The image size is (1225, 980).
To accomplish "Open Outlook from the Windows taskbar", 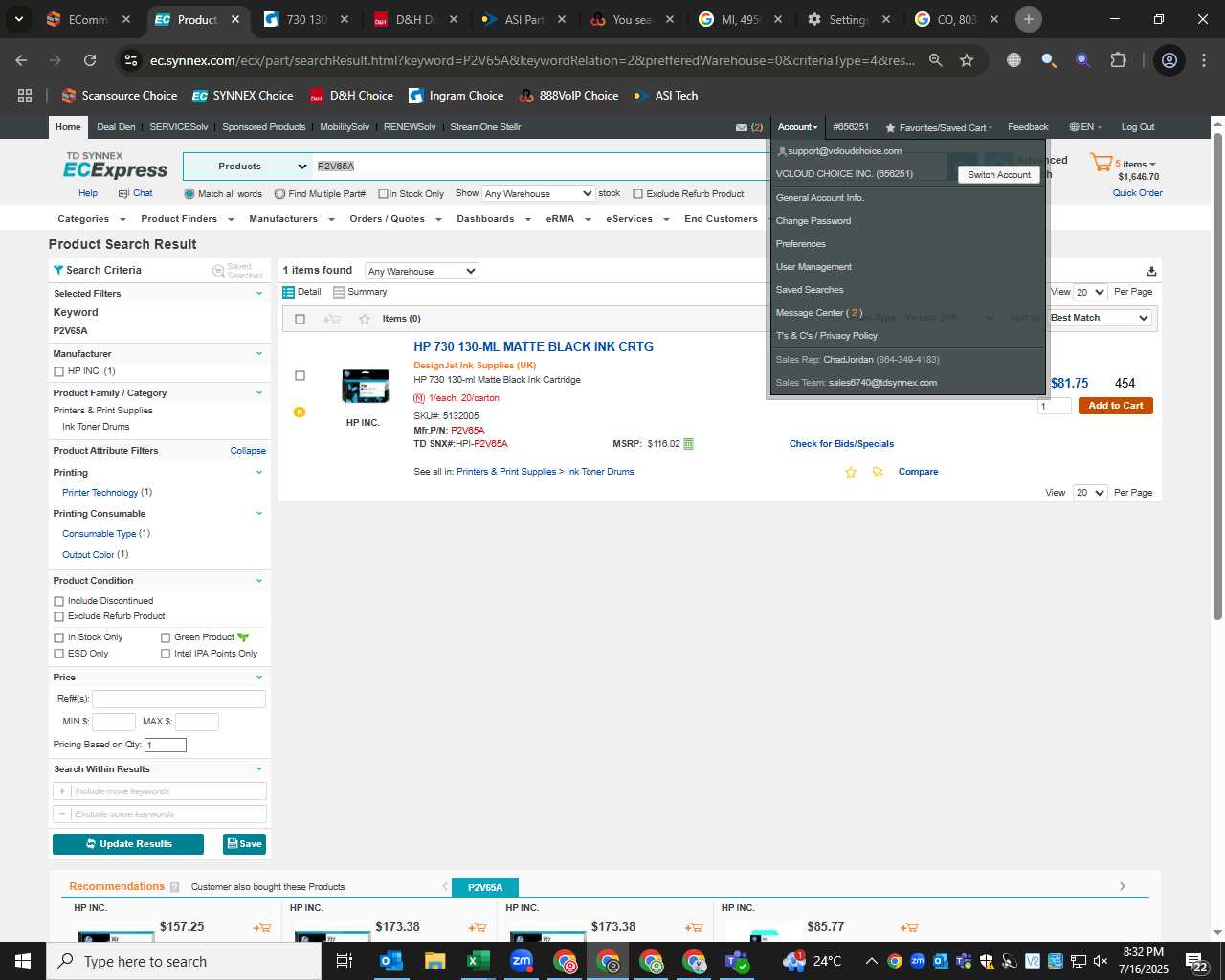I will click(x=390, y=961).
